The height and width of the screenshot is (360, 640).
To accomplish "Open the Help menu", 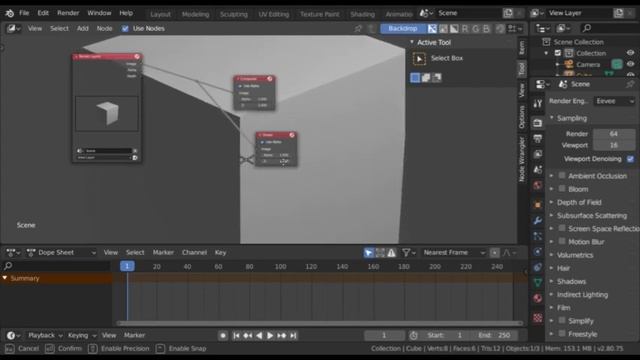I will click(126, 13).
